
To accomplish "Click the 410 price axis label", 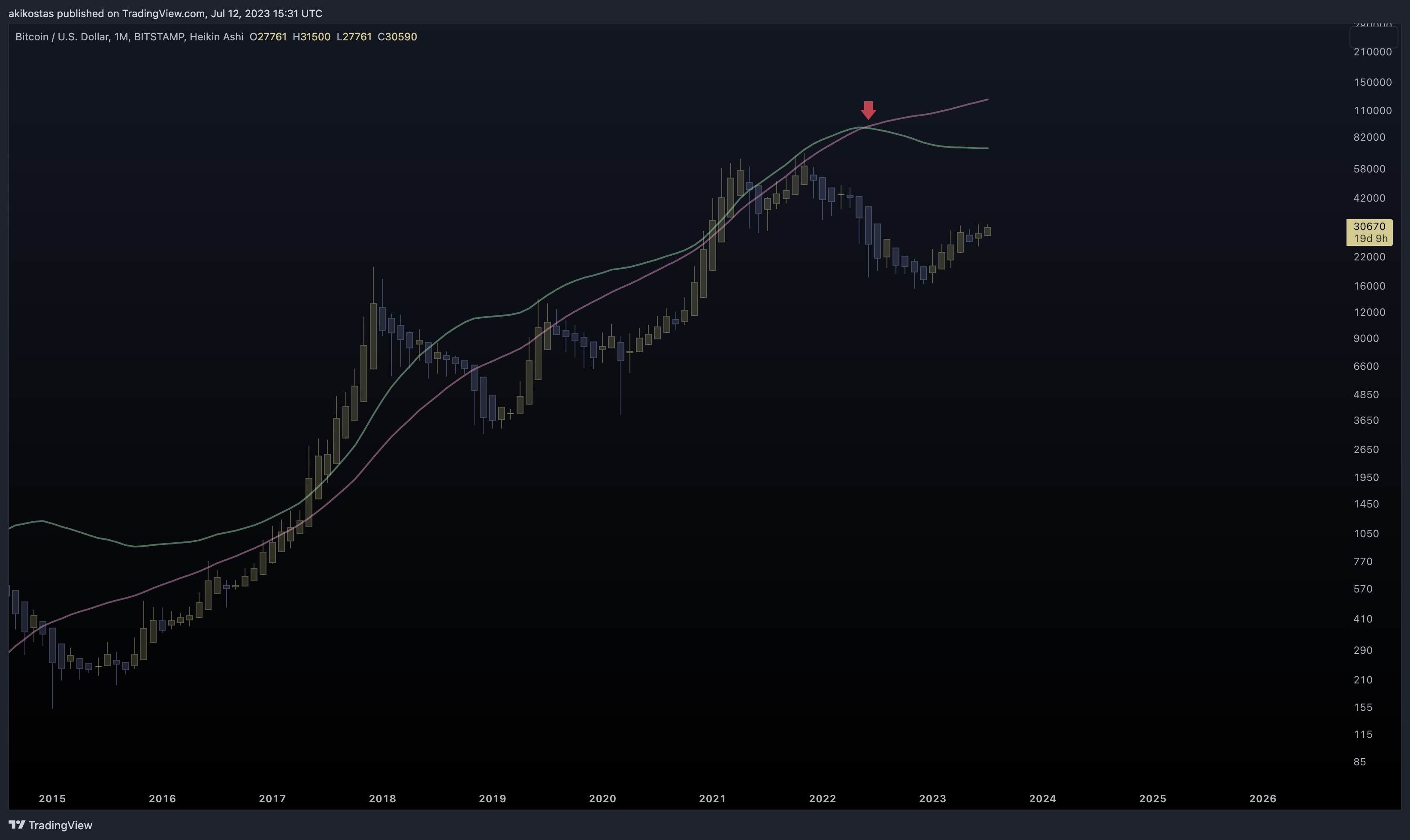I will click(x=1363, y=619).
